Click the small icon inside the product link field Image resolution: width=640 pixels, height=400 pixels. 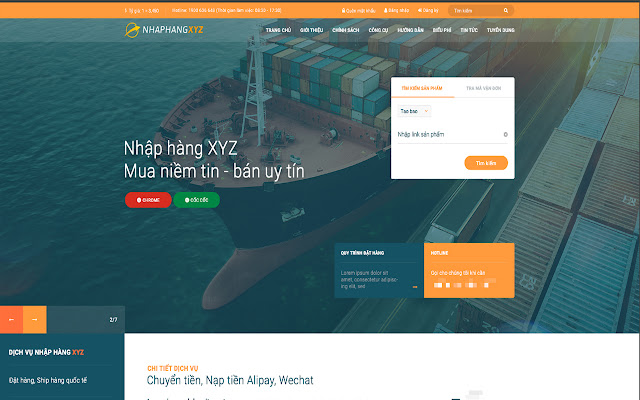[505, 134]
